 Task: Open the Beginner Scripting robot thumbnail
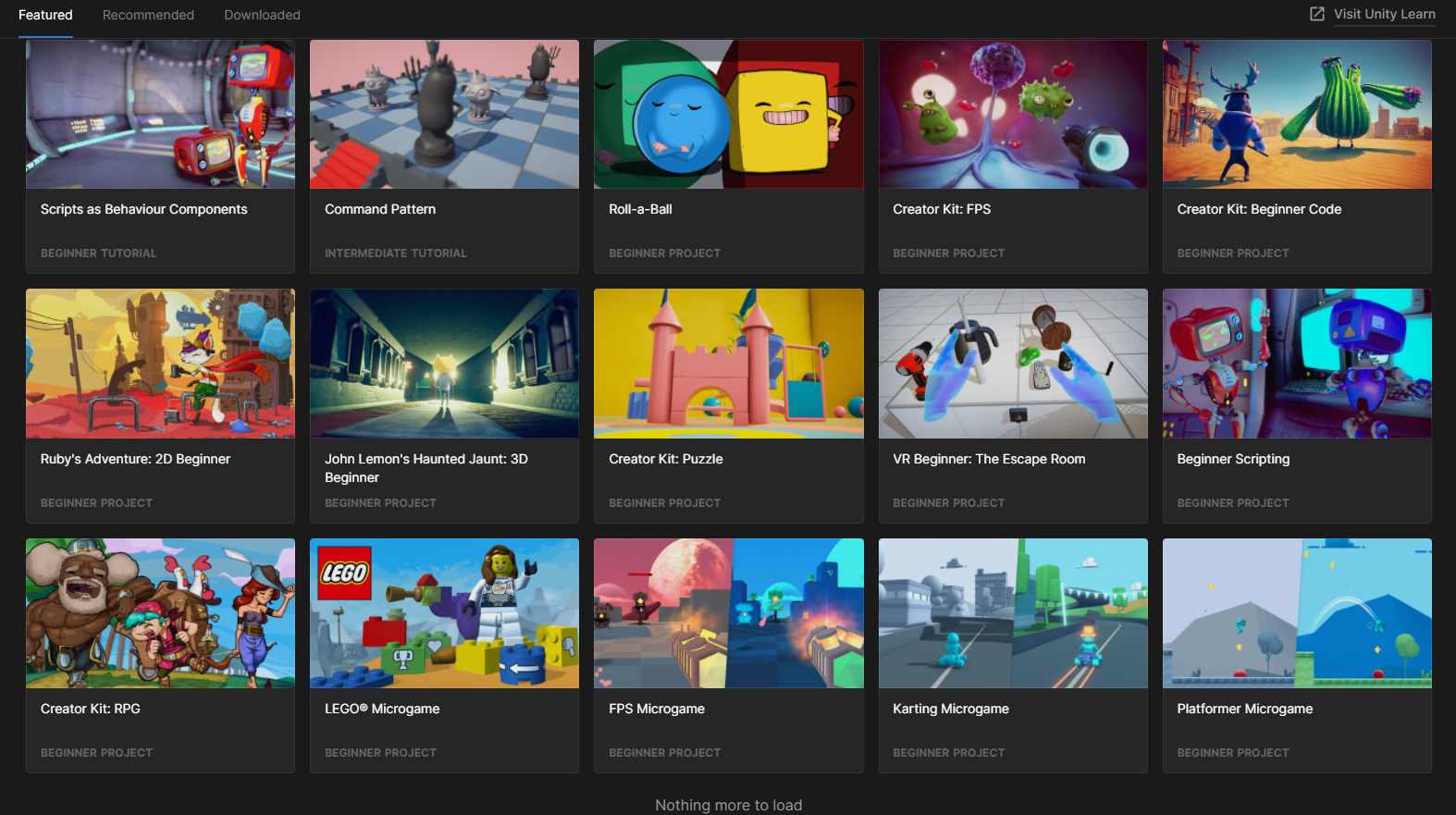(x=1297, y=364)
